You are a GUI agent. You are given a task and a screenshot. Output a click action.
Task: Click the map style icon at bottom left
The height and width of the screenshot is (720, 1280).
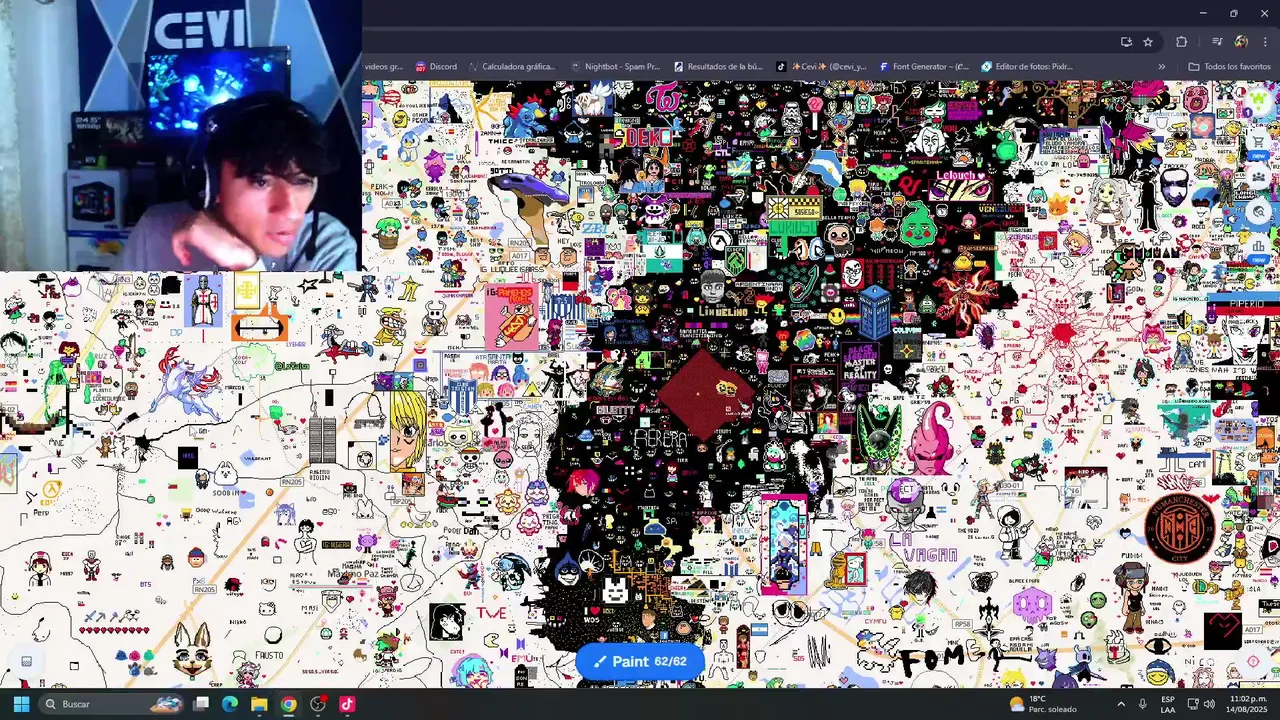click(27, 661)
